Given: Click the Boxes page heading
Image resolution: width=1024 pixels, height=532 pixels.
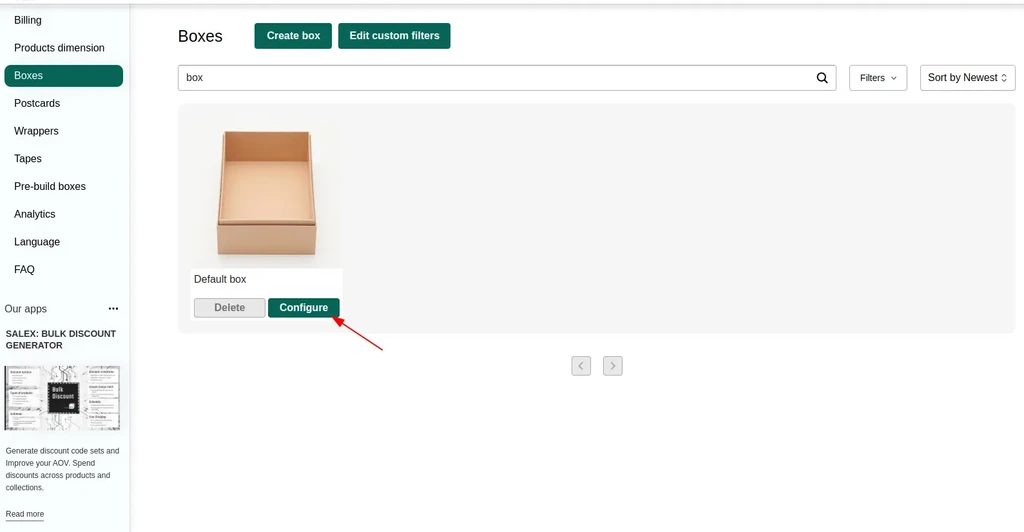Looking at the screenshot, I should (200, 37).
